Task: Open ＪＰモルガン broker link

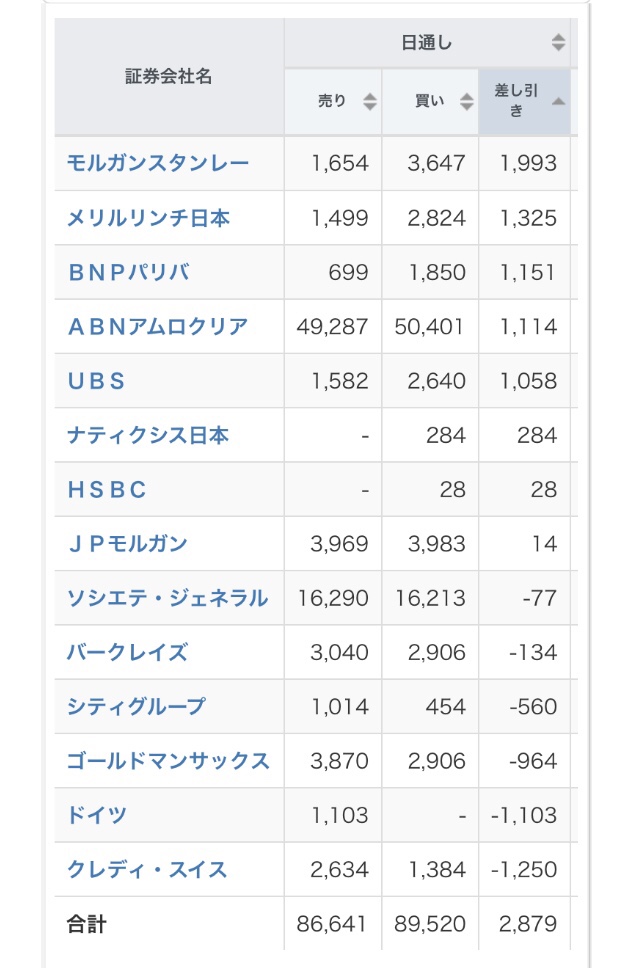Action: click(127, 544)
